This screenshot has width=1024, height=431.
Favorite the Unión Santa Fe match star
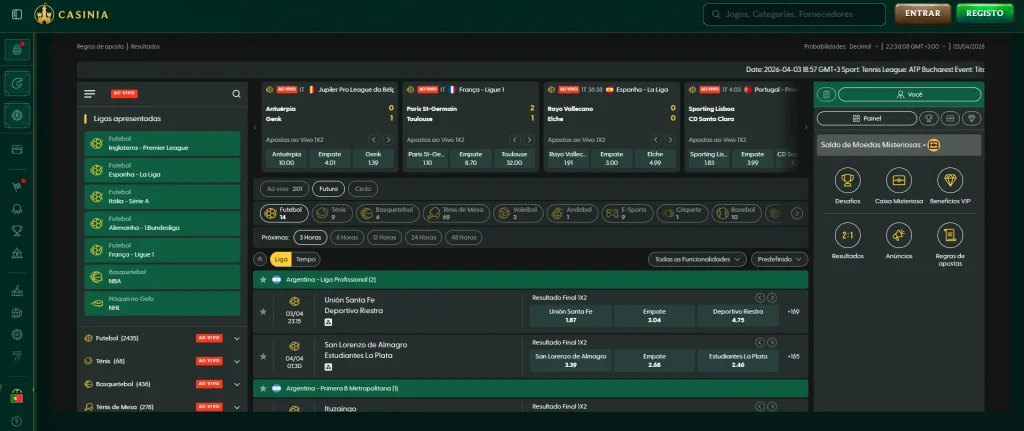pyautogui.click(x=263, y=311)
